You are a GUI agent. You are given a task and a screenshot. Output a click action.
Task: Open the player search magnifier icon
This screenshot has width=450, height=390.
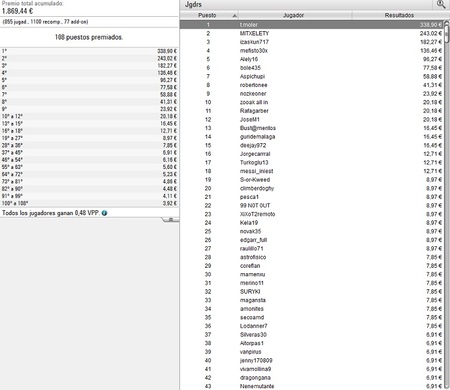point(441,4)
